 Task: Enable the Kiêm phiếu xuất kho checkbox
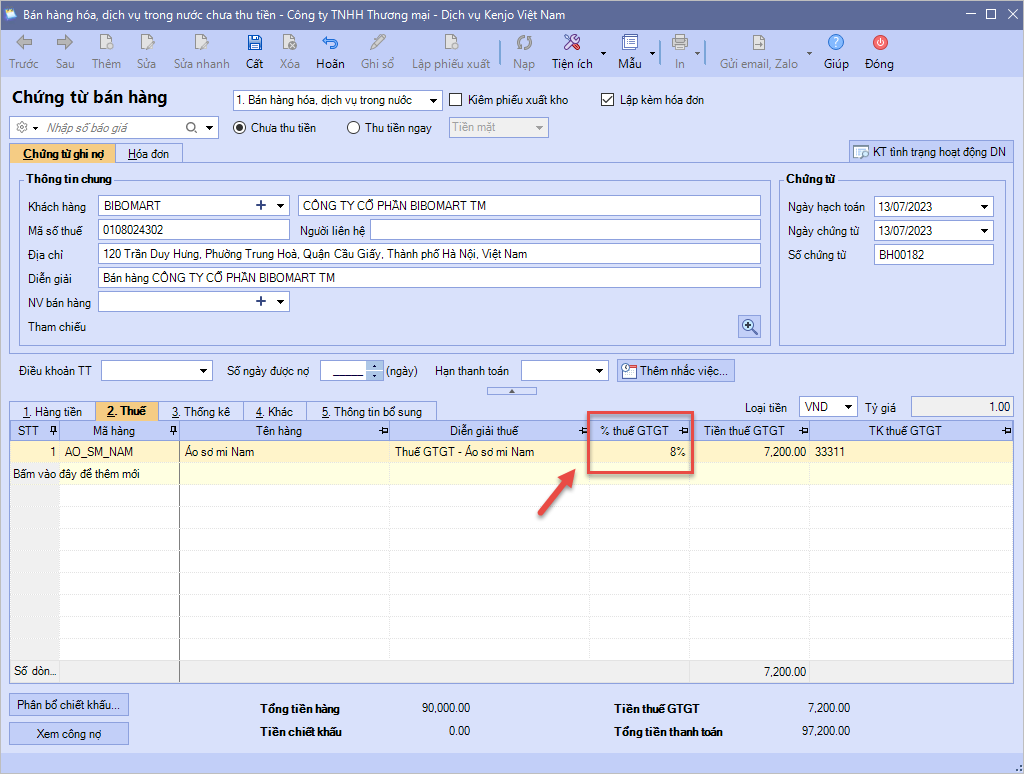click(456, 100)
